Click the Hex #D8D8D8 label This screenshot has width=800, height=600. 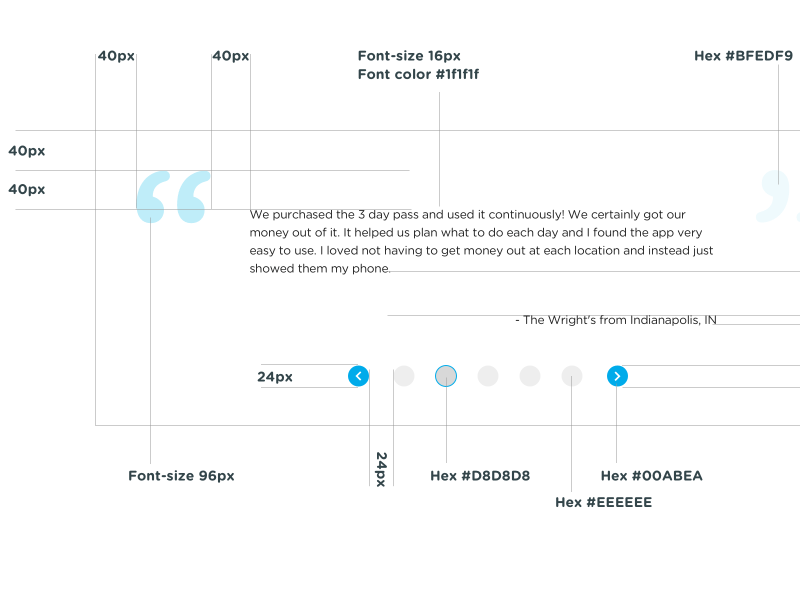pyautogui.click(x=480, y=476)
